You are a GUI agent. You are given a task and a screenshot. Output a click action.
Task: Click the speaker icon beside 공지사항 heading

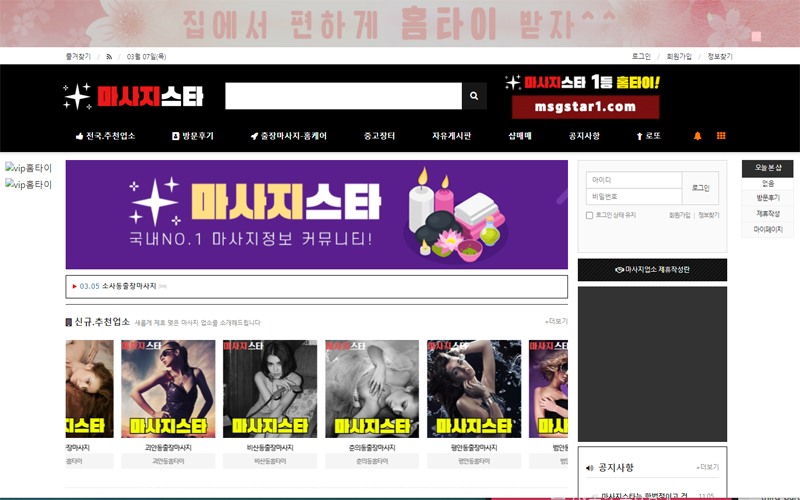[x=590, y=468]
